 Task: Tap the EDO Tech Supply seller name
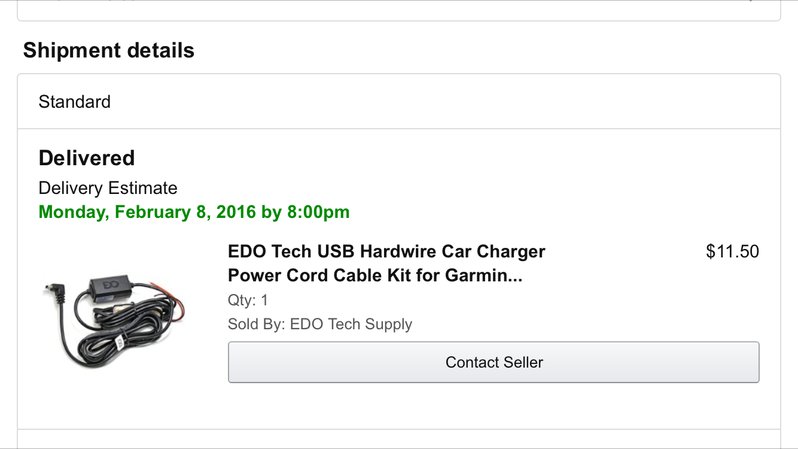(351, 324)
